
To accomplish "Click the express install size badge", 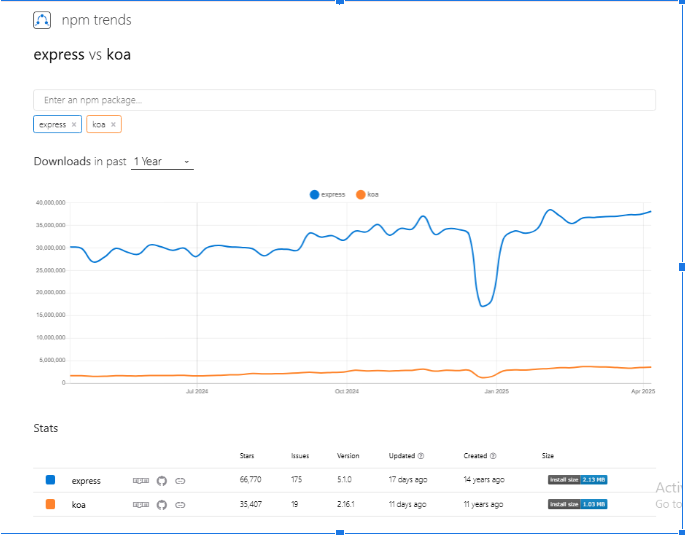I will (x=577, y=480).
